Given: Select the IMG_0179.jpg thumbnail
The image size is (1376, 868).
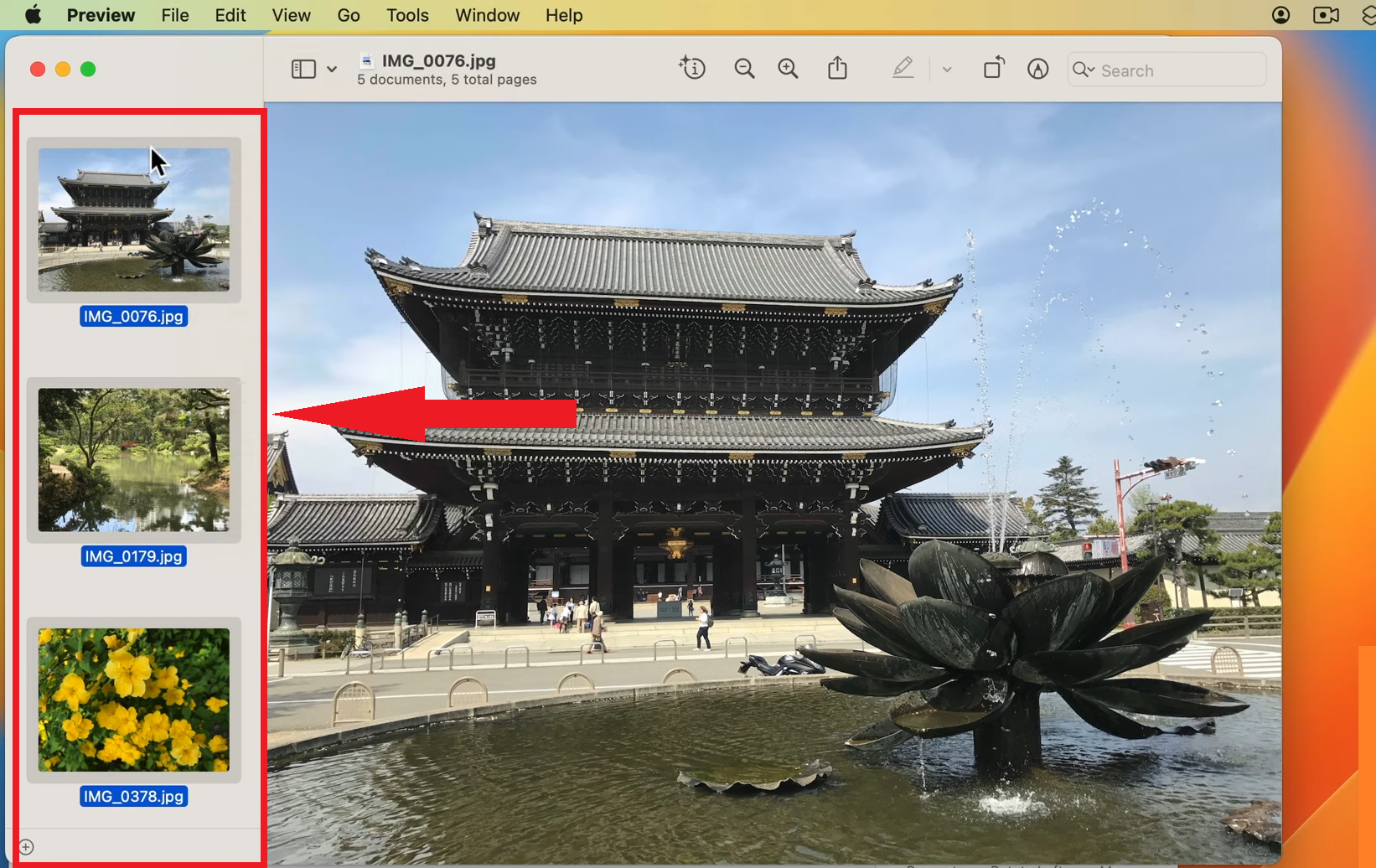Looking at the screenshot, I should pos(134,461).
